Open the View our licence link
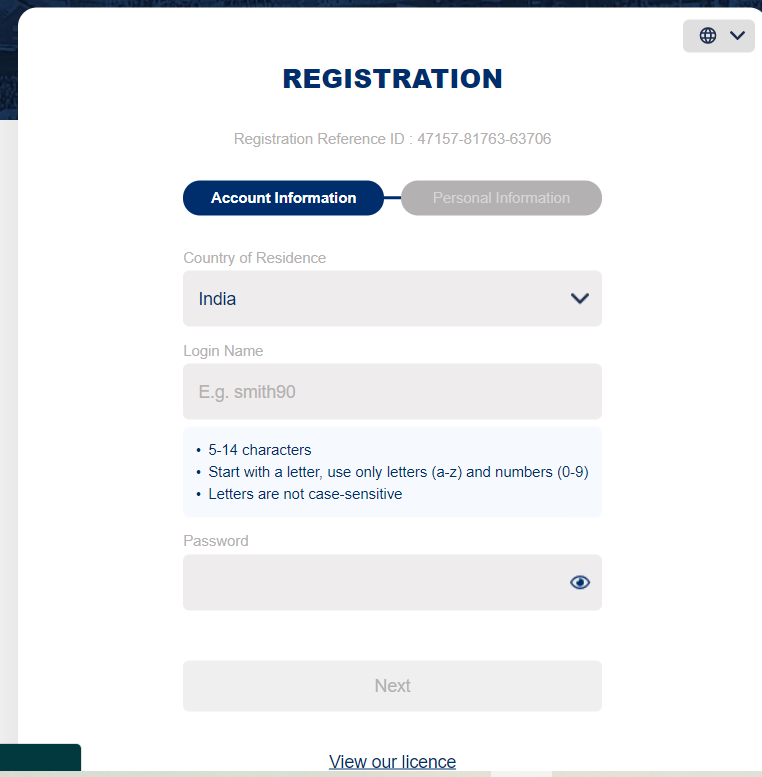Image resolution: width=762 pixels, height=777 pixels. point(392,762)
